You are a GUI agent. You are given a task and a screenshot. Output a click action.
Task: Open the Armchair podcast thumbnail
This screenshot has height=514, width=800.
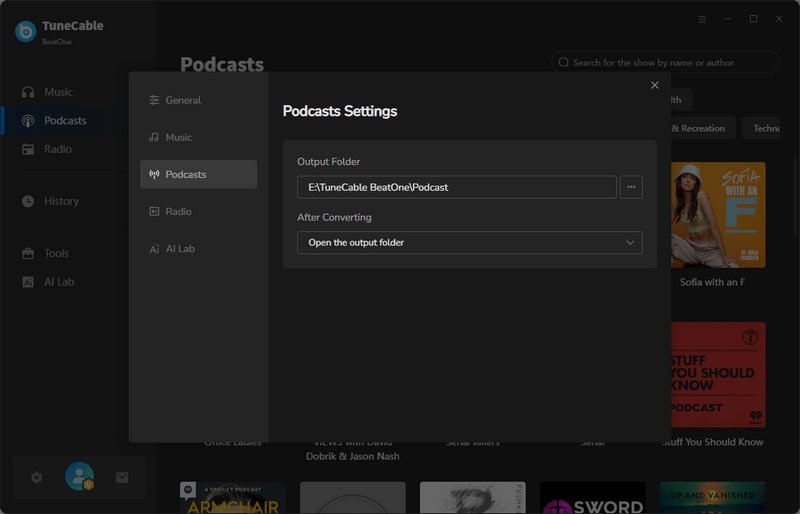pos(233,498)
